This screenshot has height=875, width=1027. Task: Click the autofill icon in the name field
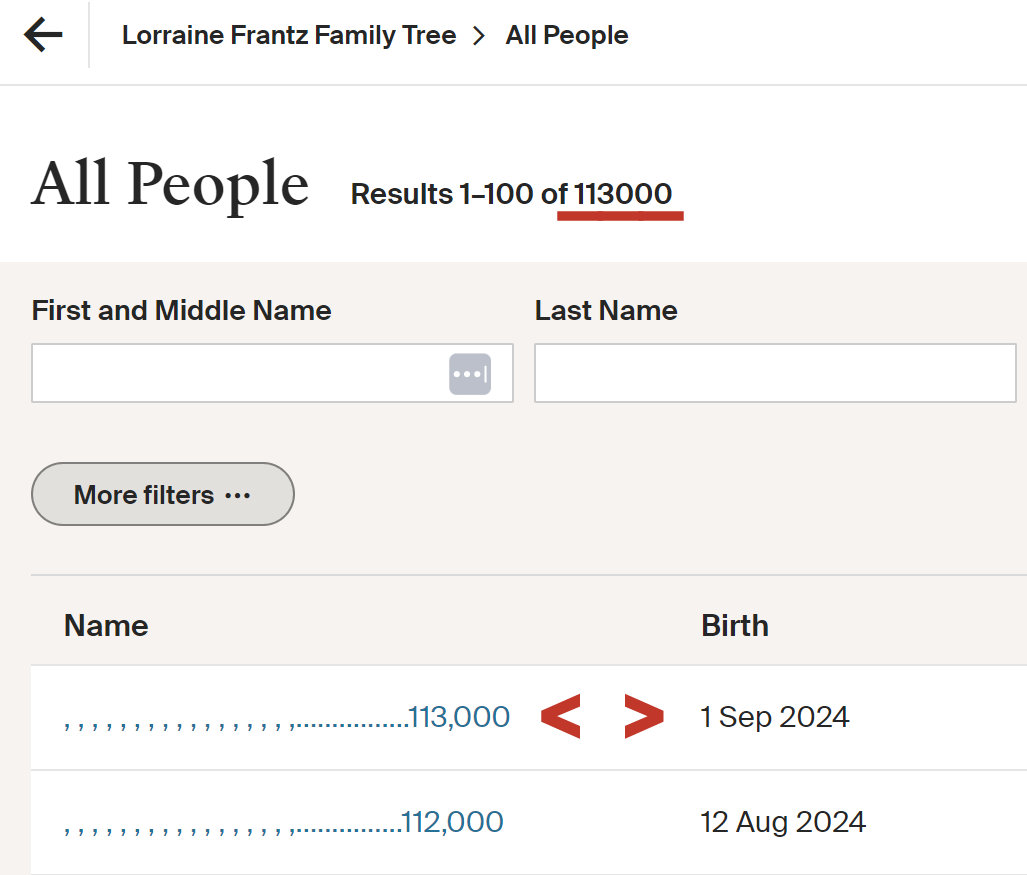470,374
